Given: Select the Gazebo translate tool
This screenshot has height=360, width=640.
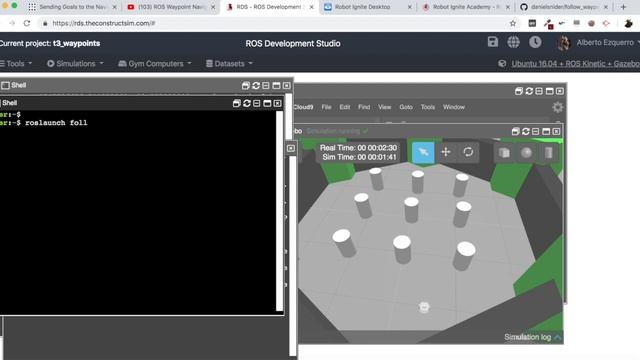Looking at the screenshot, I should coord(446,152).
